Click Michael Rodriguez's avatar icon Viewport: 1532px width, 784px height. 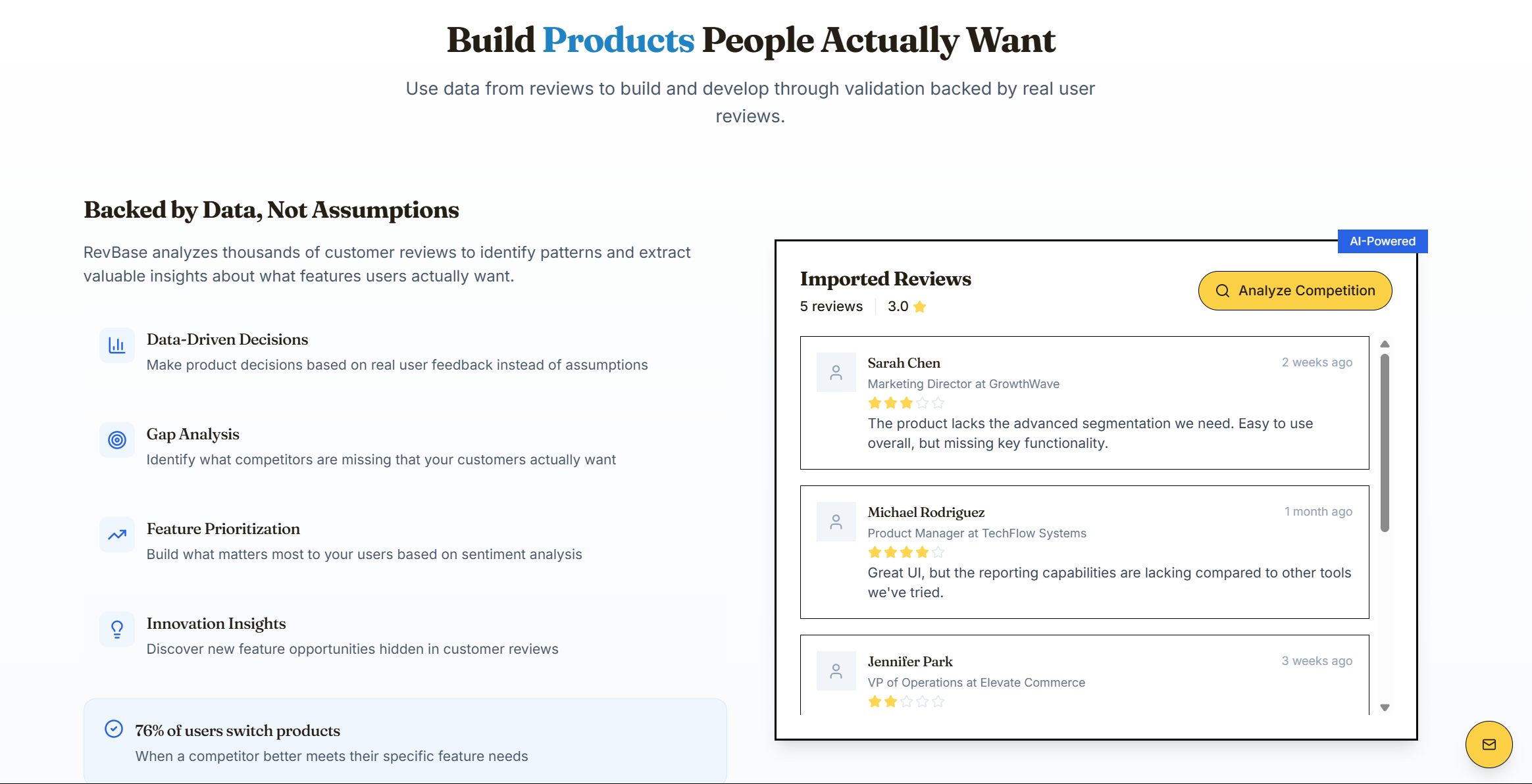[x=836, y=522]
